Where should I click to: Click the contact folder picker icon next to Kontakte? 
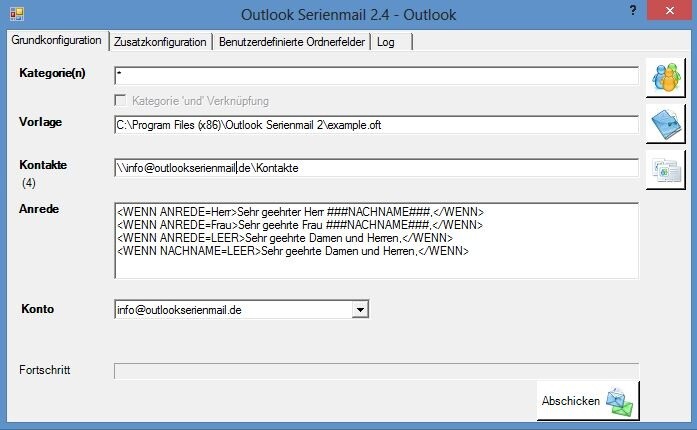tap(665, 170)
